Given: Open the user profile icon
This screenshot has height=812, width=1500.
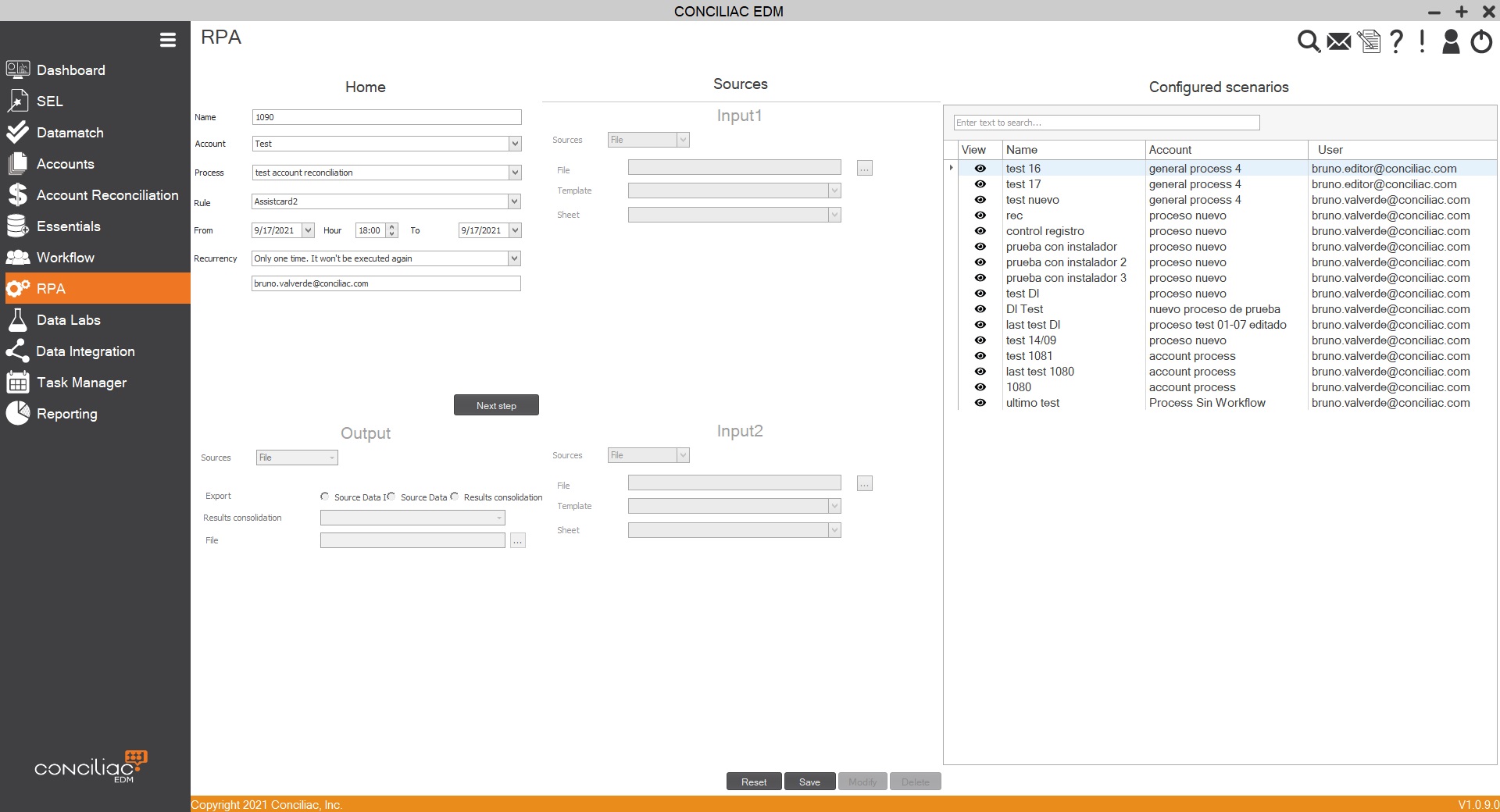Looking at the screenshot, I should 1451,41.
